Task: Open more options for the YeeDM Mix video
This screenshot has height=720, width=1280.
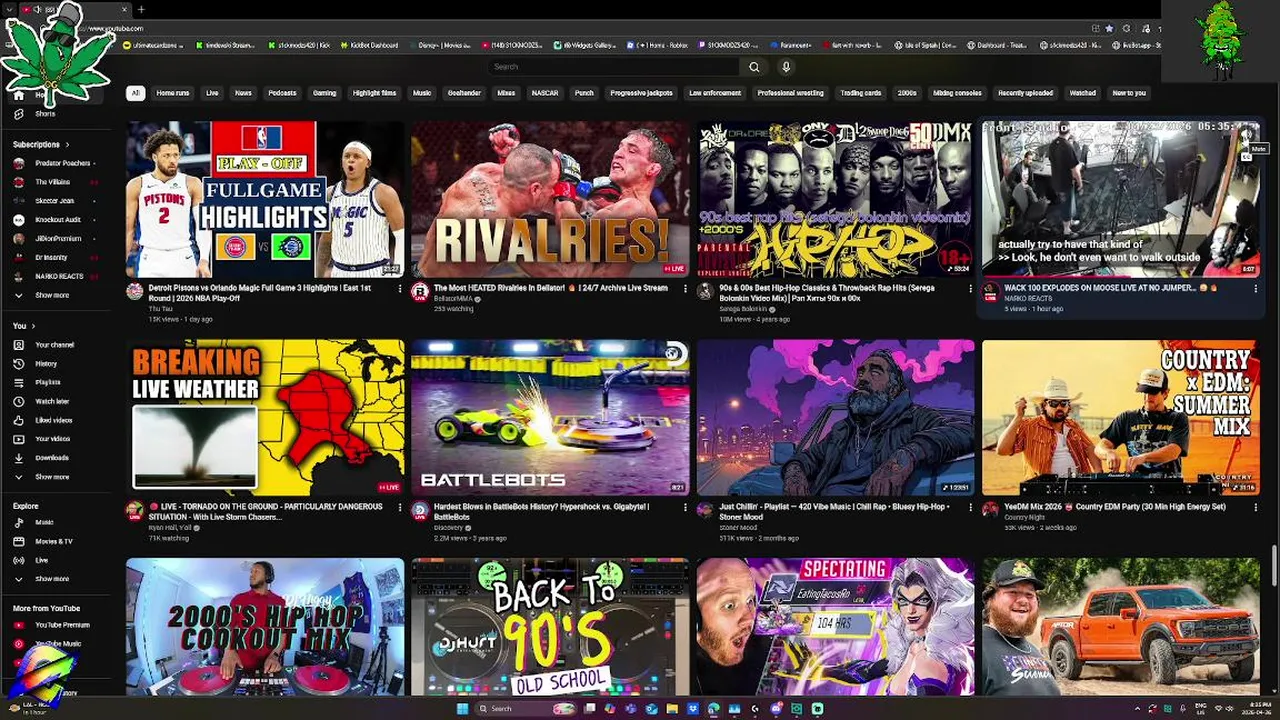Action: pyautogui.click(x=1256, y=508)
